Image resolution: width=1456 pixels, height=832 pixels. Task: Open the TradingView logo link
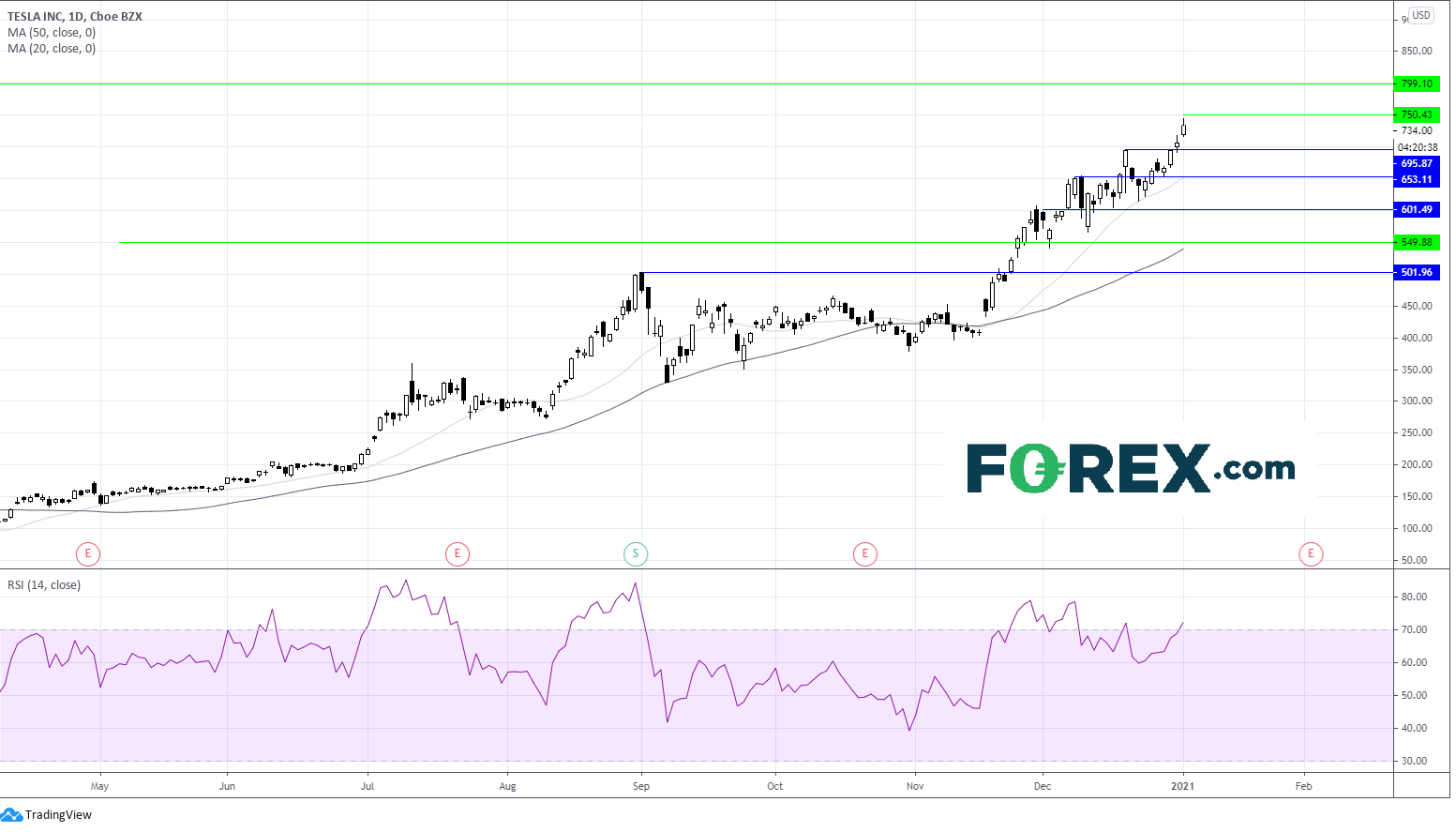[x=47, y=814]
